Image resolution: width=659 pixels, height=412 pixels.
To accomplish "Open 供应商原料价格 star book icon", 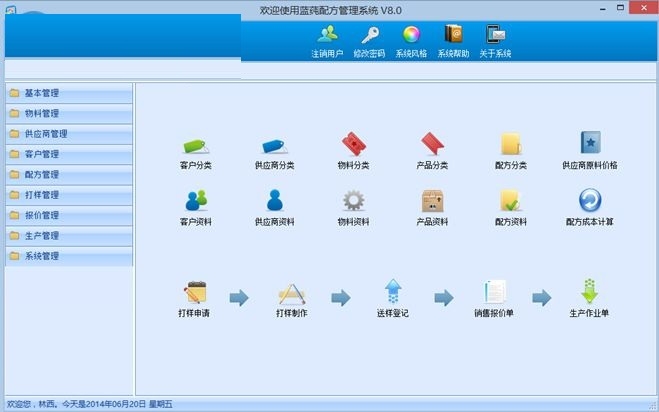I will (590, 143).
